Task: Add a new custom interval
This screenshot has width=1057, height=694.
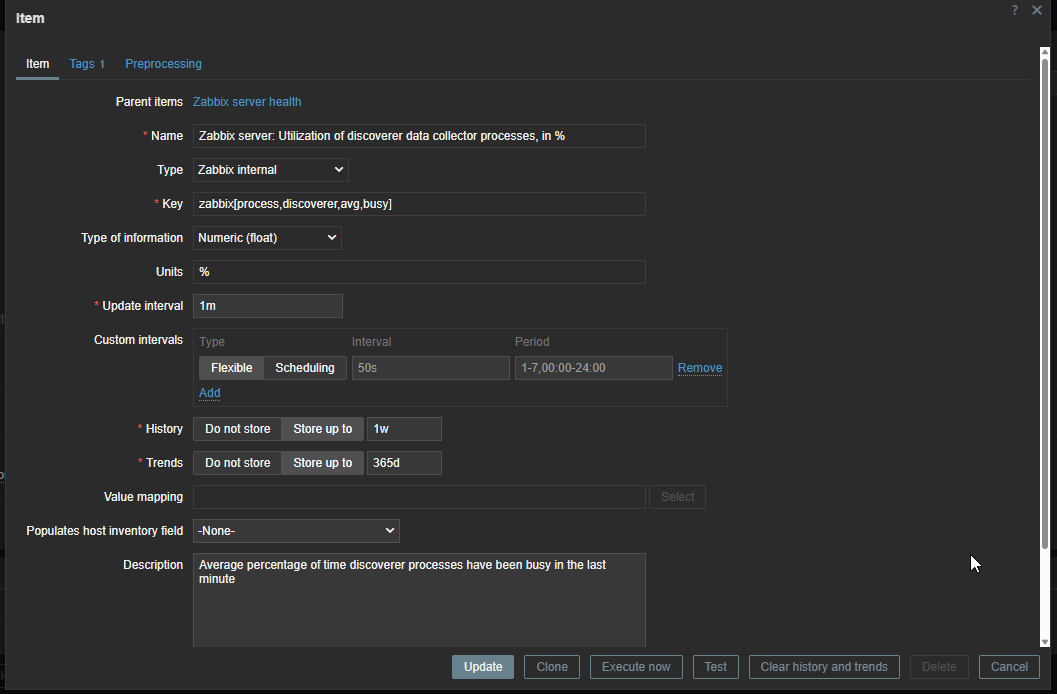Action: click(209, 393)
